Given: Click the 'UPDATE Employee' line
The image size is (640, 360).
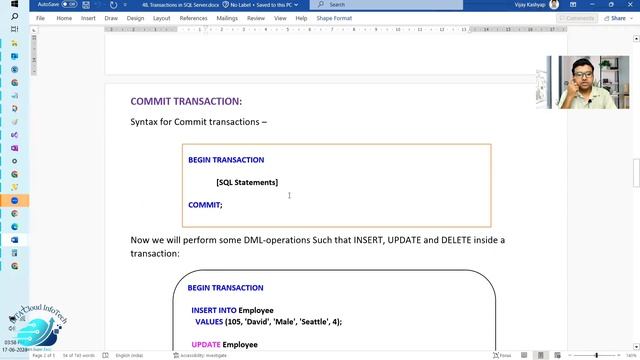Looking at the screenshot, I should coord(224,344).
